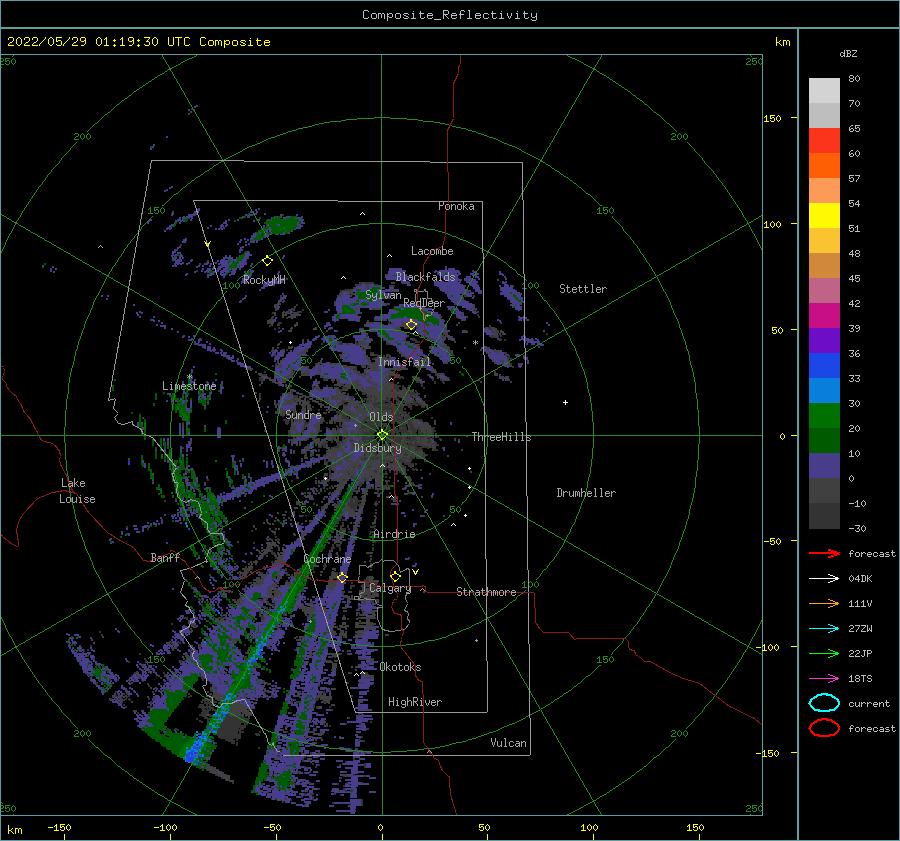Click the 150 tick on right axis
This screenshot has height=841, width=900.
[x=772, y=118]
